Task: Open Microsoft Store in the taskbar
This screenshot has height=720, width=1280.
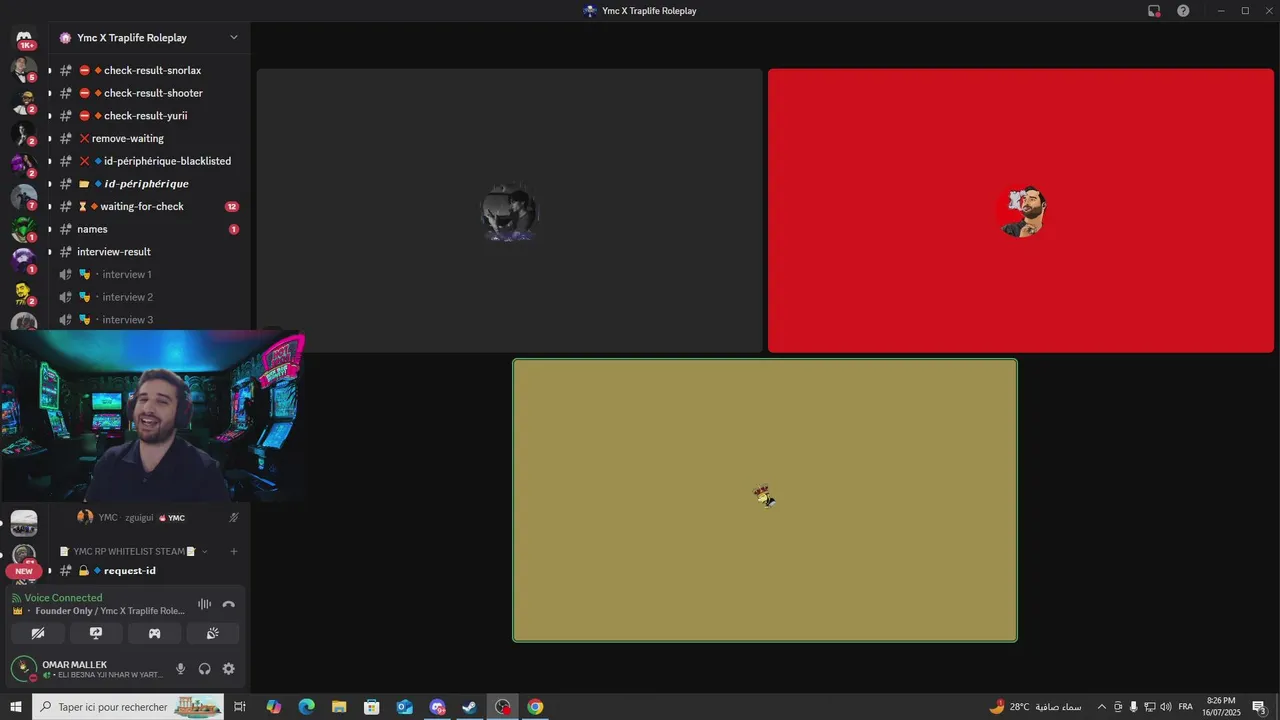Action: [x=371, y=707]
